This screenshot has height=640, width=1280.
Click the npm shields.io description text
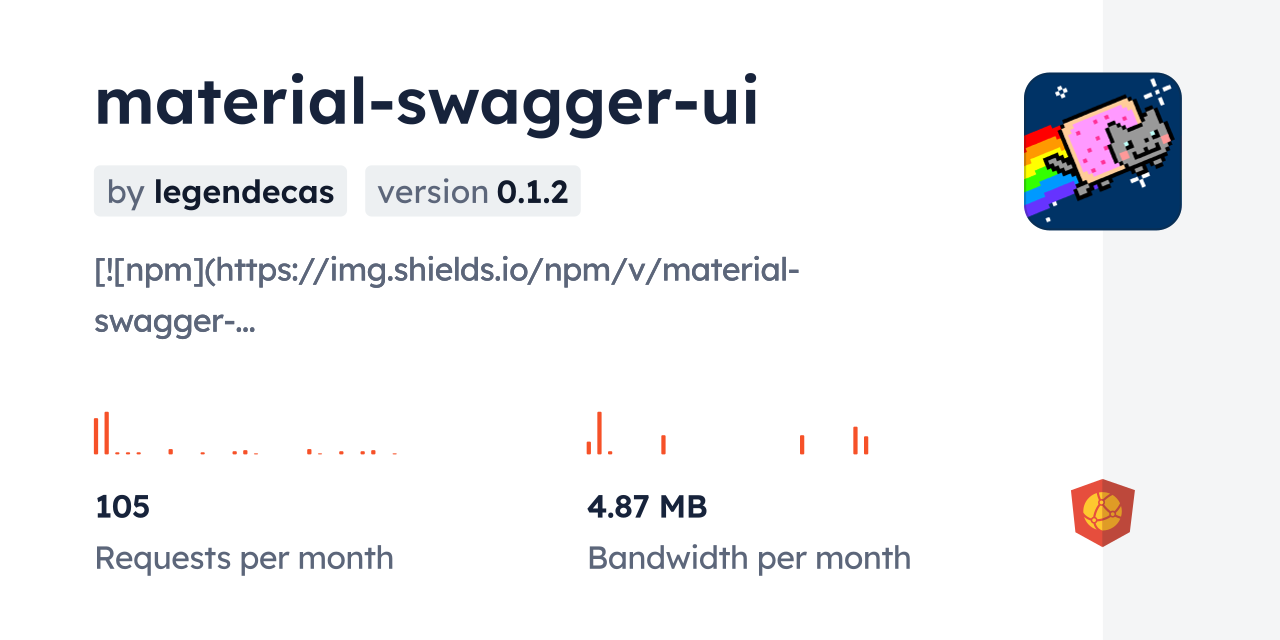point(446,270)
